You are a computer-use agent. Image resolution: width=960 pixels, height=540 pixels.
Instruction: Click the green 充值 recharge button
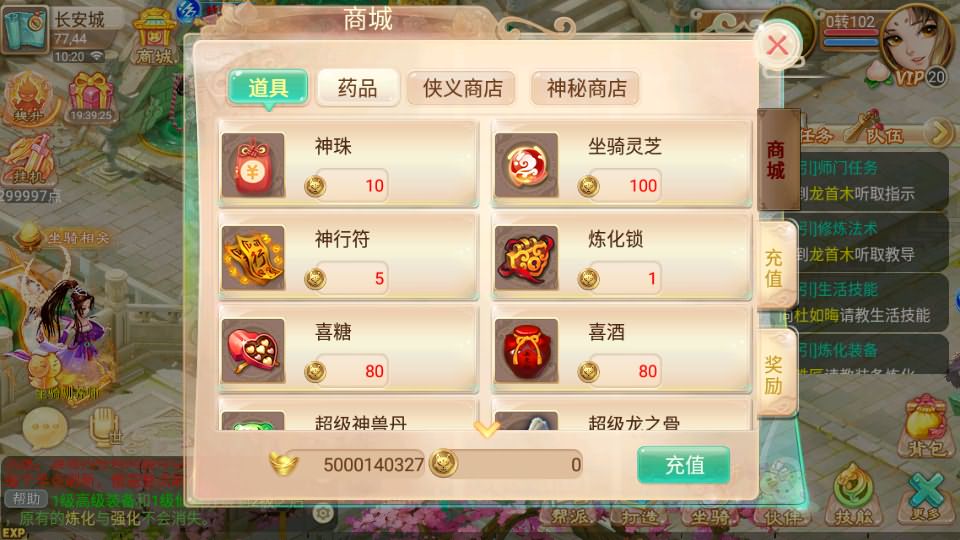pyautogui.click(x=684, y=465)
